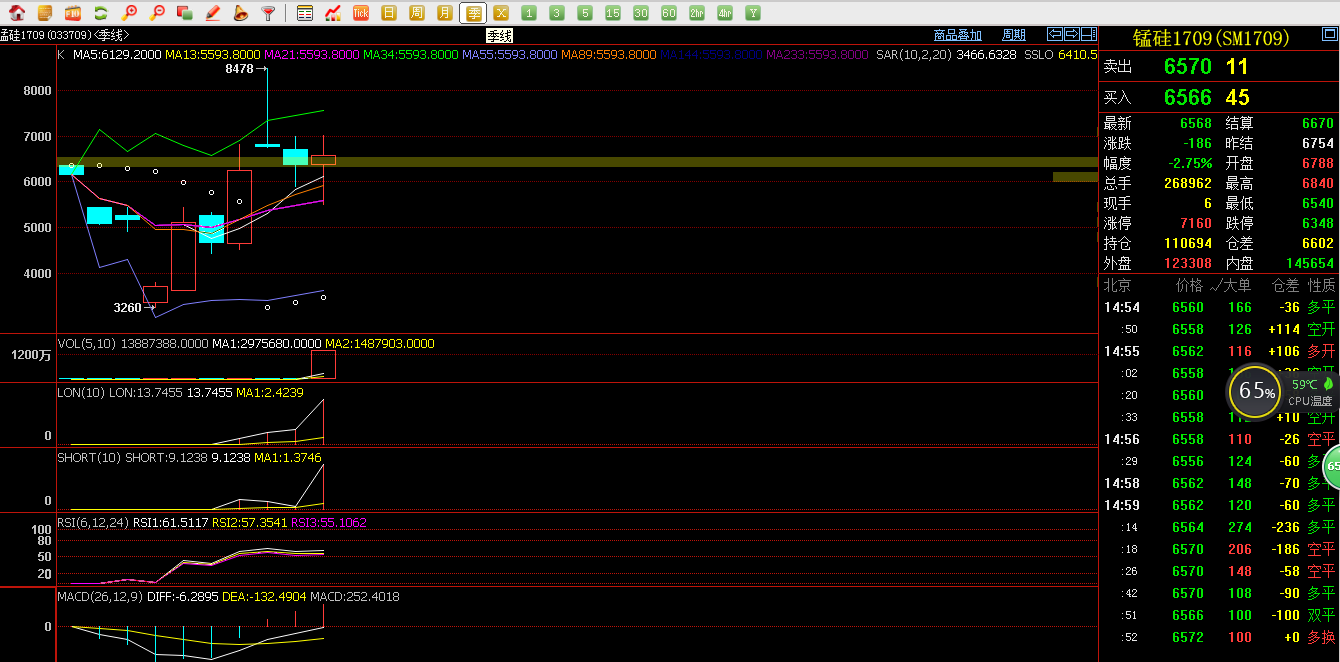Select the 5-minute period button
This screenshot has height=662, width=1340.
[585, 13]
